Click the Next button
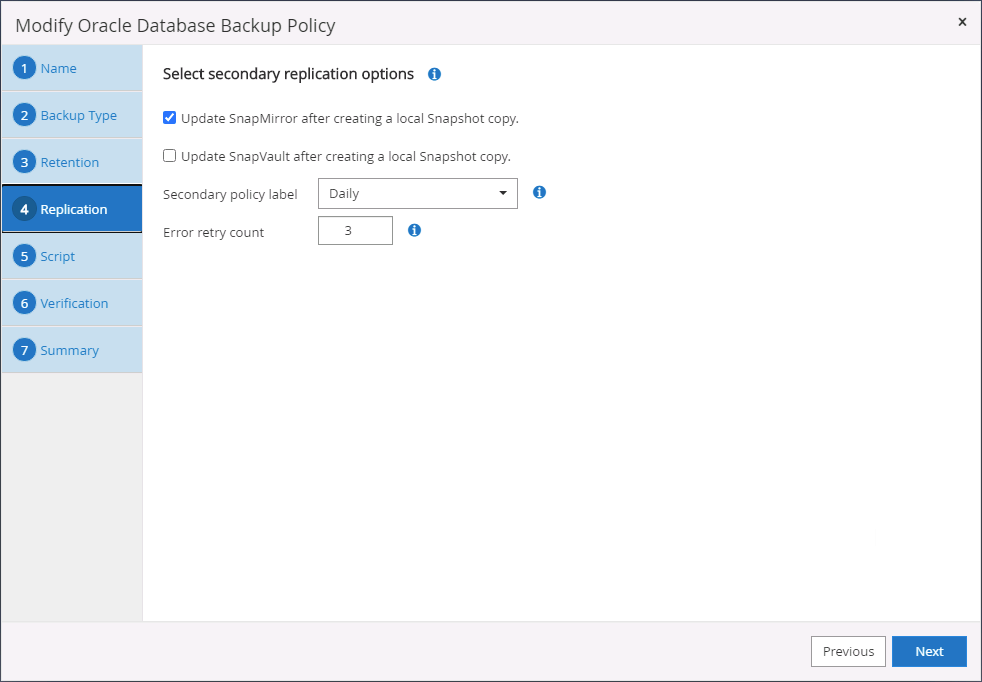The image size is (982, 682). 929,651
